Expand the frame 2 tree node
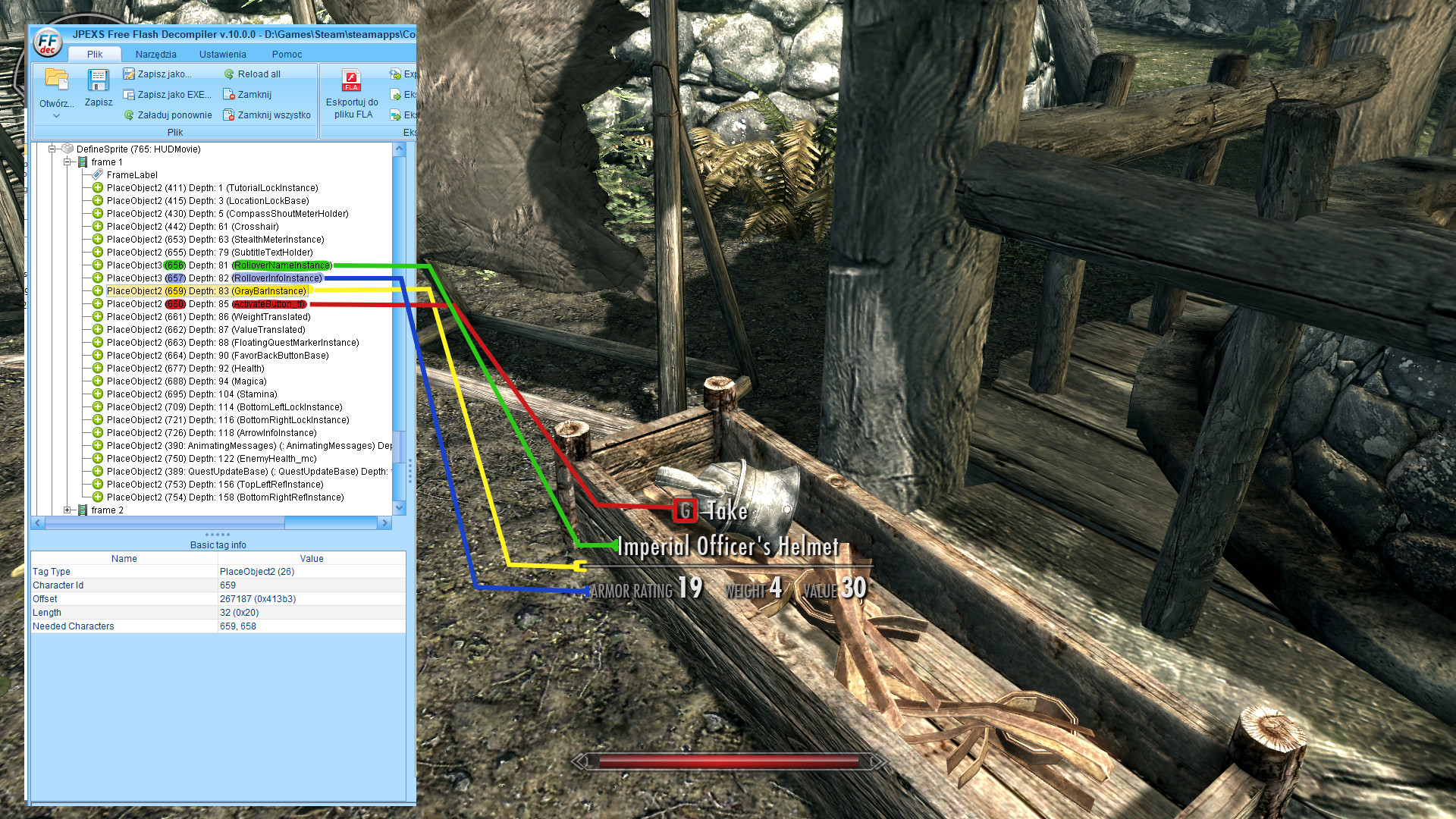The image size is (1456, 819). 67,510
